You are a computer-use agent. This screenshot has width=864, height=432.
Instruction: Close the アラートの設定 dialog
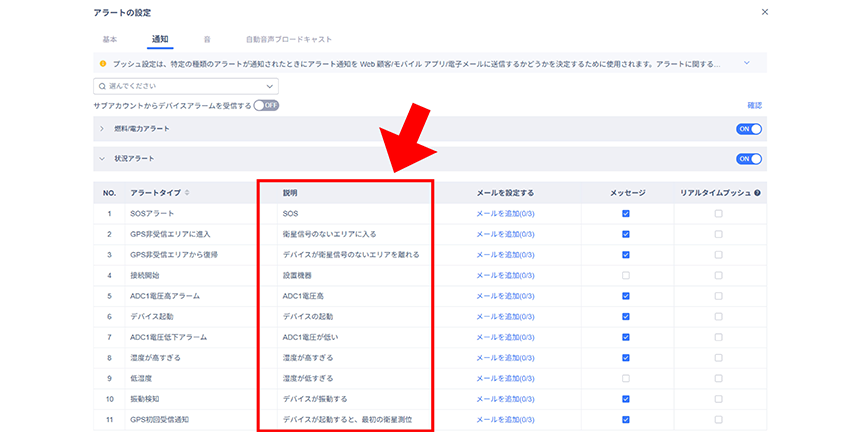coord(765,12)
